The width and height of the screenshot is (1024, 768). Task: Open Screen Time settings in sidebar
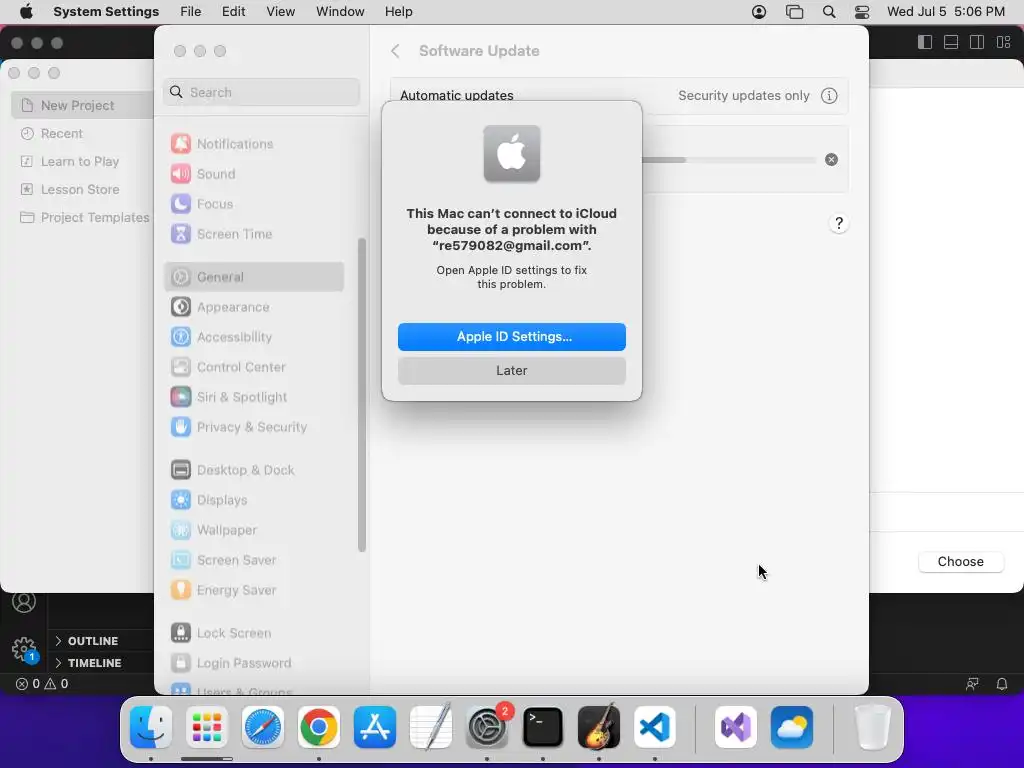[254, 234]
